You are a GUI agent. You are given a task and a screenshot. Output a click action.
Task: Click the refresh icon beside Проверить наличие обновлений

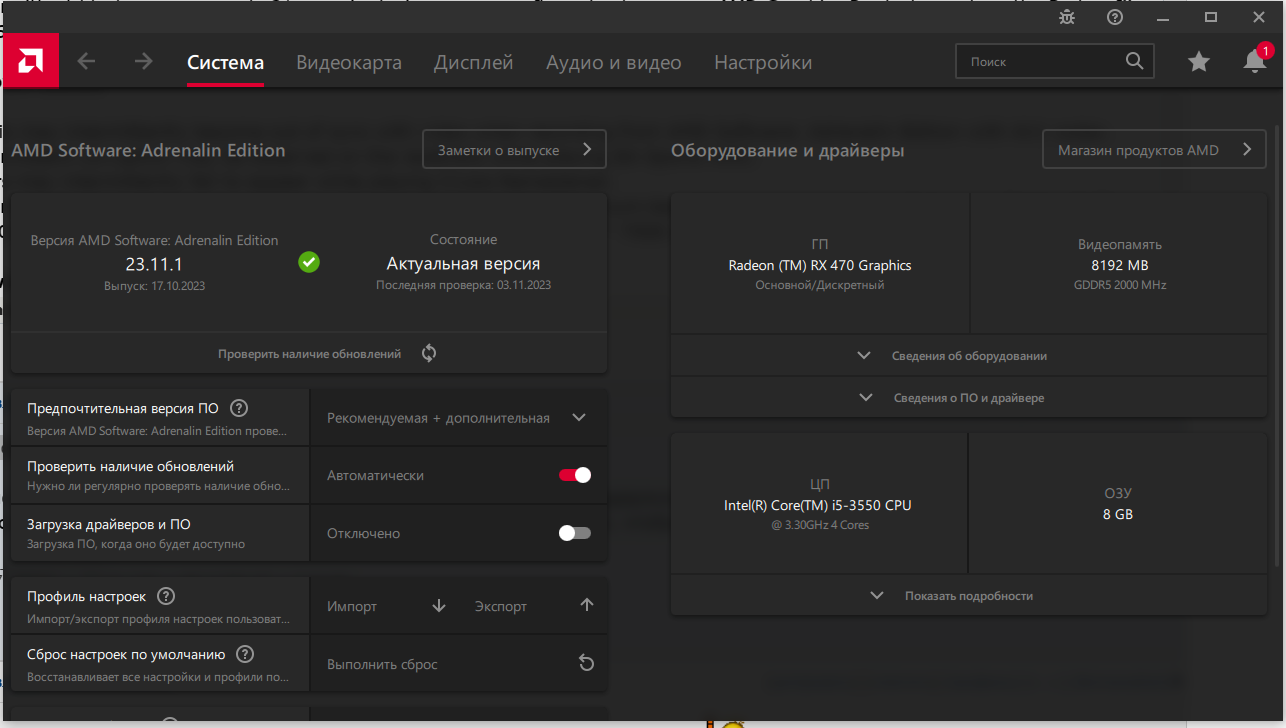click(x=429, y=353)
